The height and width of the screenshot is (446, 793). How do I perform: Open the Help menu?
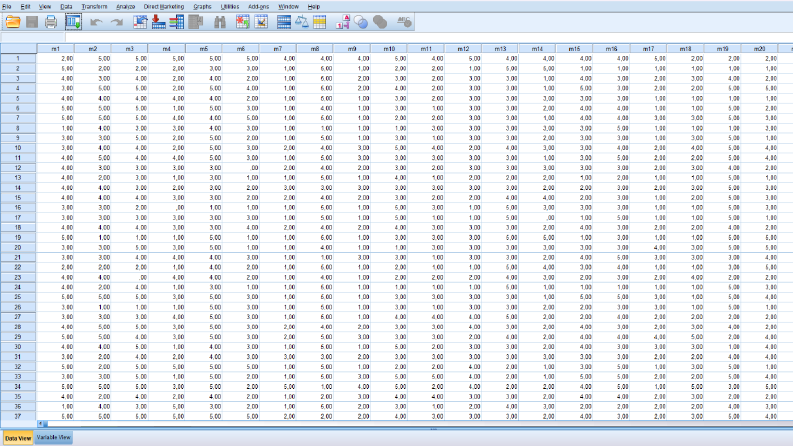click(314, 7)
